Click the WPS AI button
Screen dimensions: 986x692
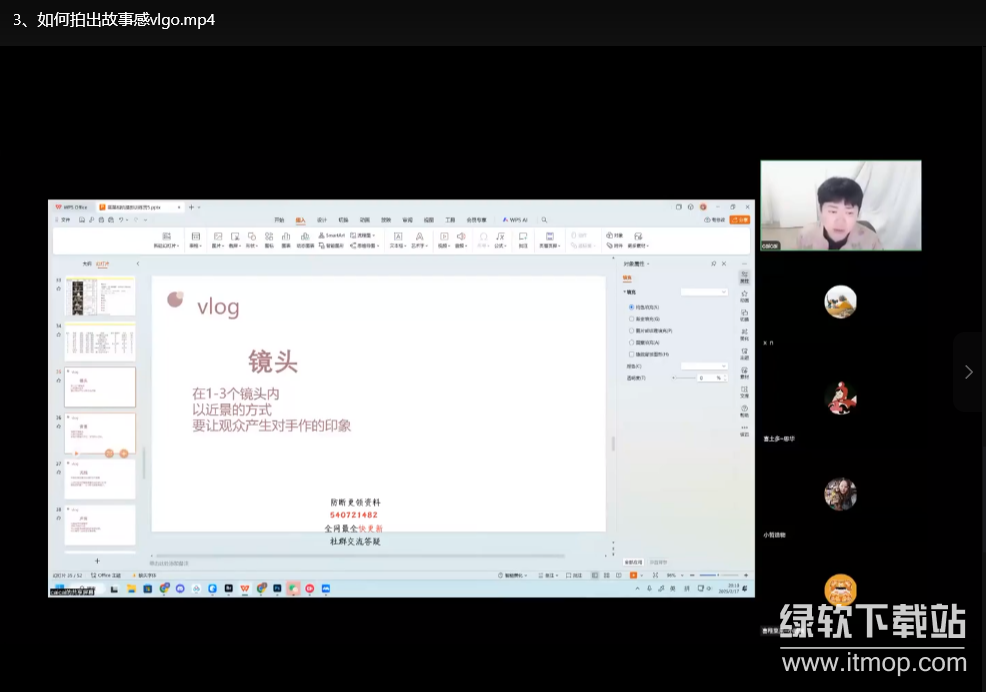[515, 219]
